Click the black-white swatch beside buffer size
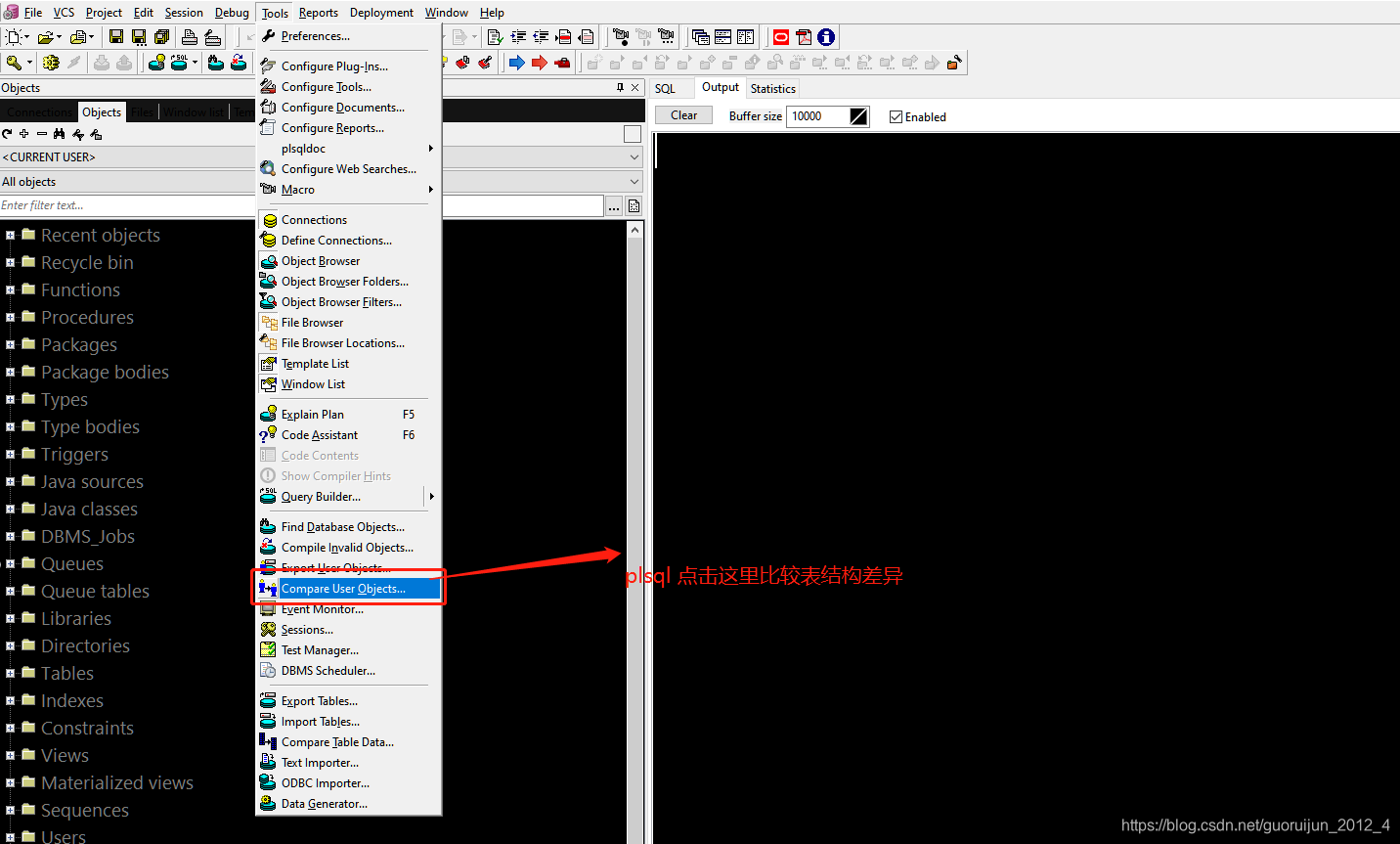This screenshot has width=1400, height=844. 858,116
